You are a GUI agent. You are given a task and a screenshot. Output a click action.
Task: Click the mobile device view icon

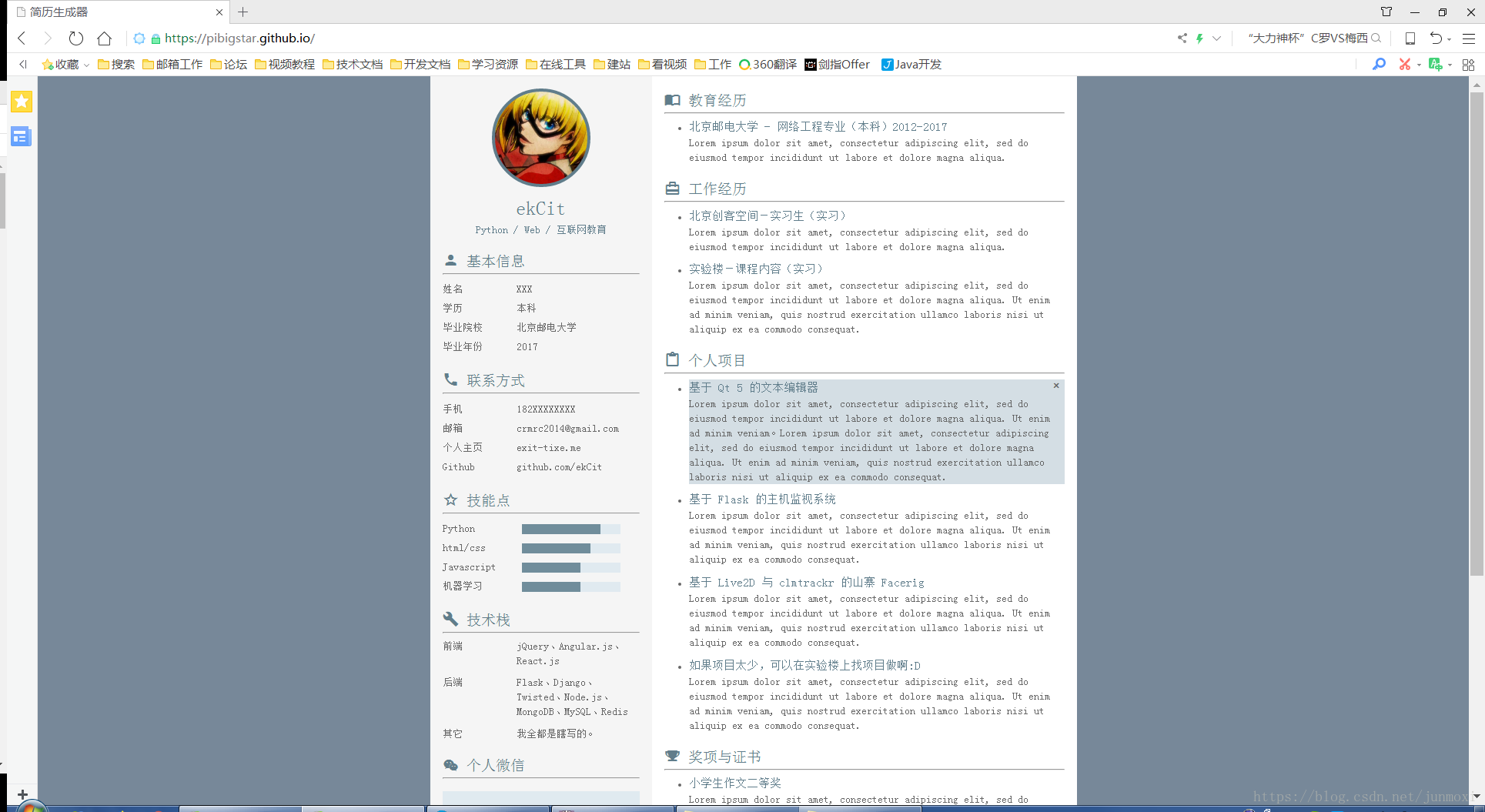(1410, 38)
